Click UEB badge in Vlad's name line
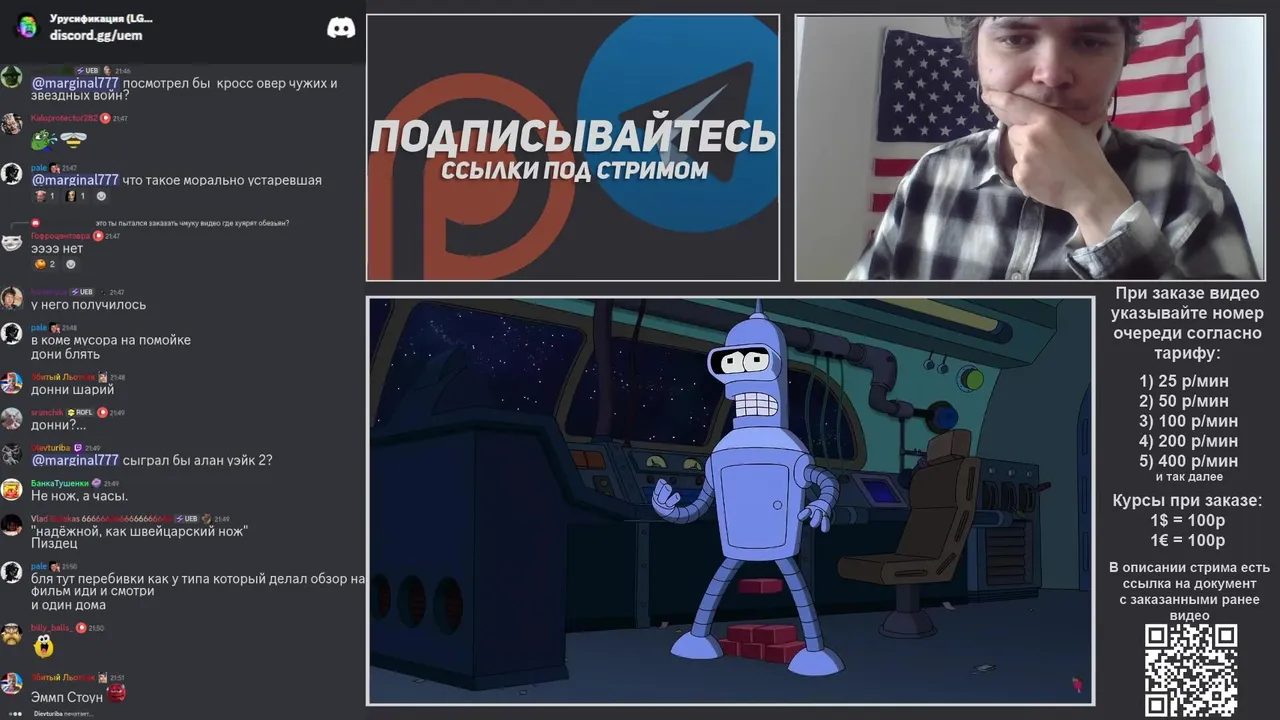This screenshot has width=1280, height=720. [186, 519]
